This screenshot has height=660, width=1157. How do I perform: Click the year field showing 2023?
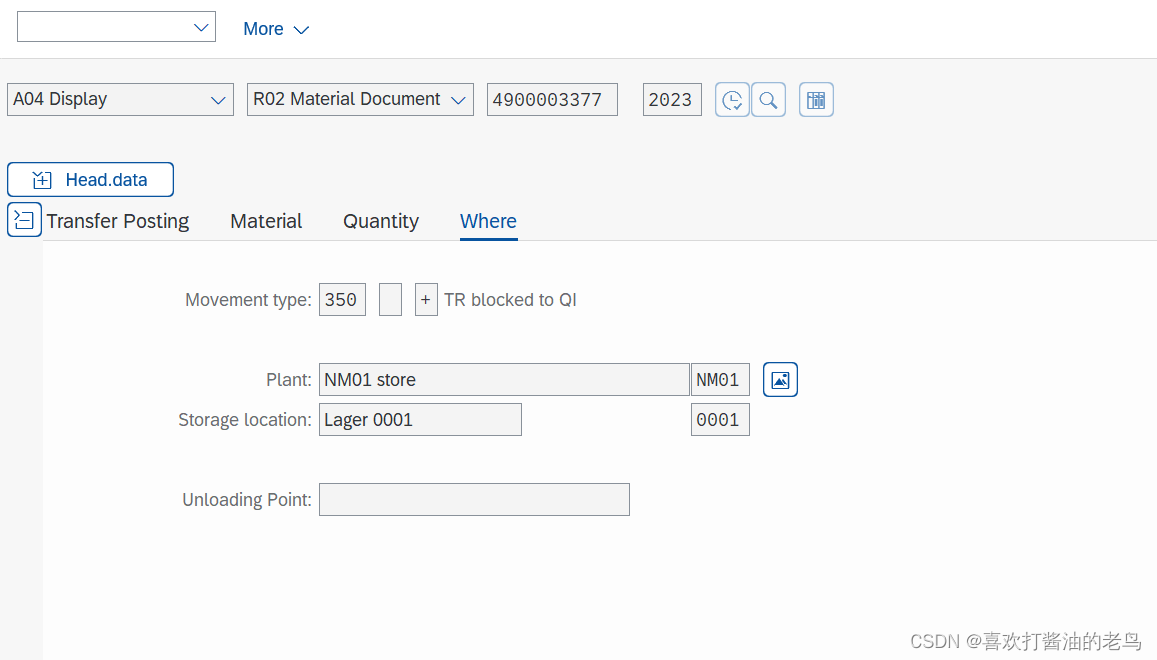(671, 99)
